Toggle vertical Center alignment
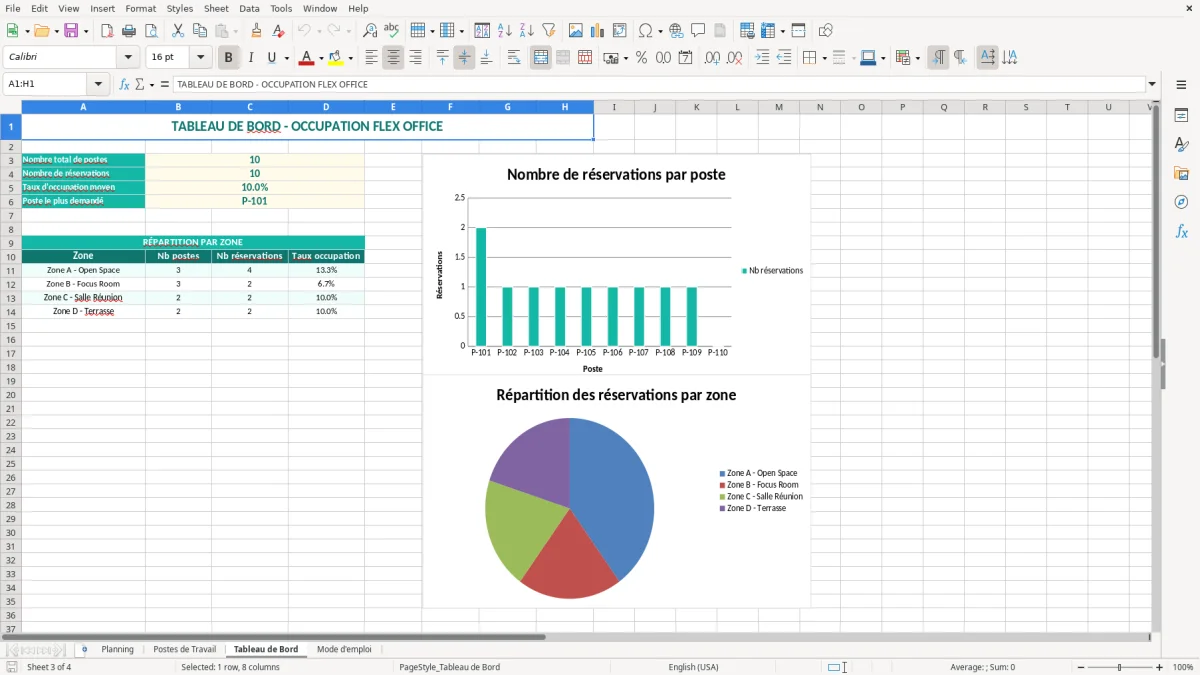This screenshot has height=675, width=1200. 464,58
